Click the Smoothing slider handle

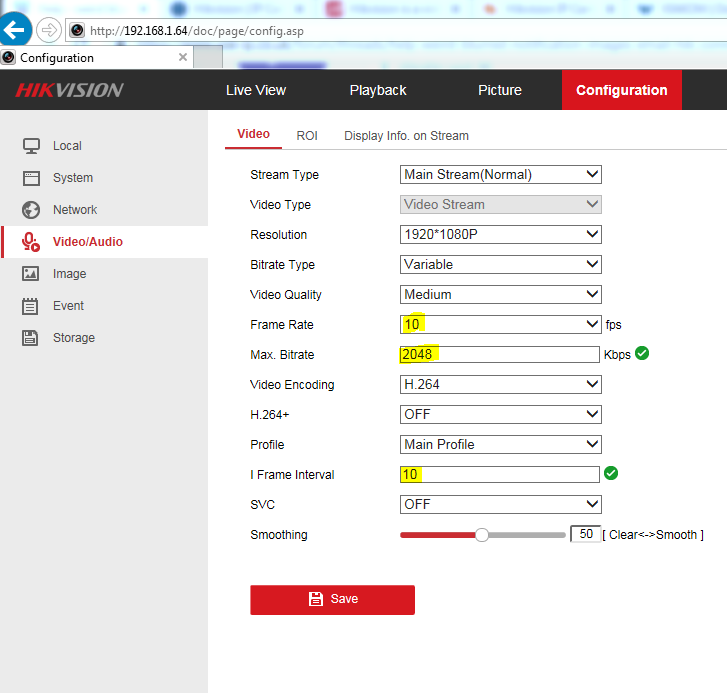click(482, 535)
